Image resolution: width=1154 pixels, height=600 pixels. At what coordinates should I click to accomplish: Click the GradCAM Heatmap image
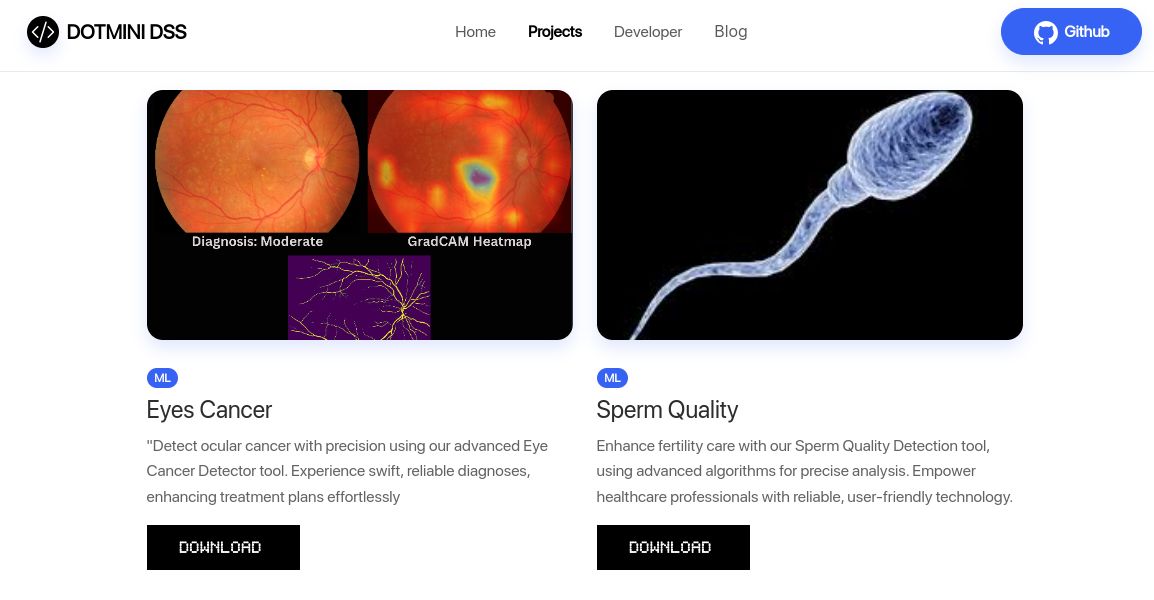tap(469, 160)
